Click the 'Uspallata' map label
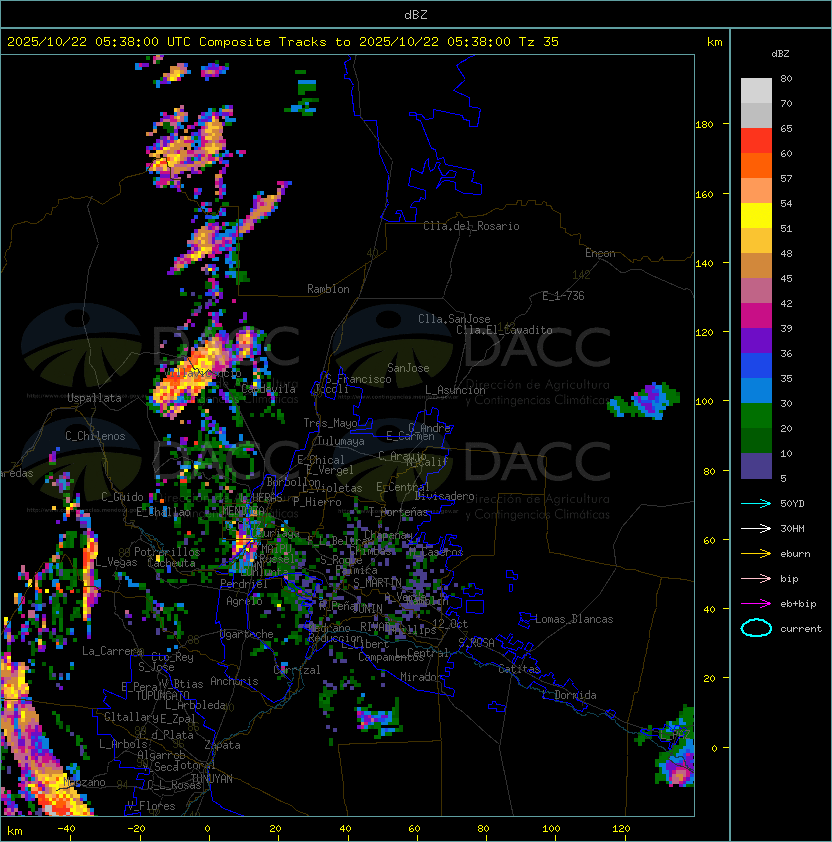832x842 pixels. tap(94, 398)
